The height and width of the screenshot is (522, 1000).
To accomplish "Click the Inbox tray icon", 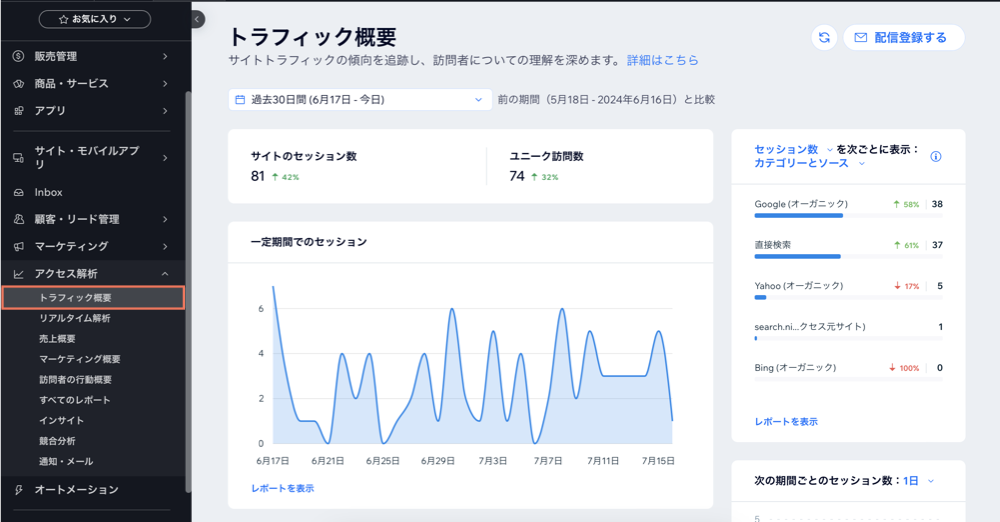I will [x=18, y=192].
